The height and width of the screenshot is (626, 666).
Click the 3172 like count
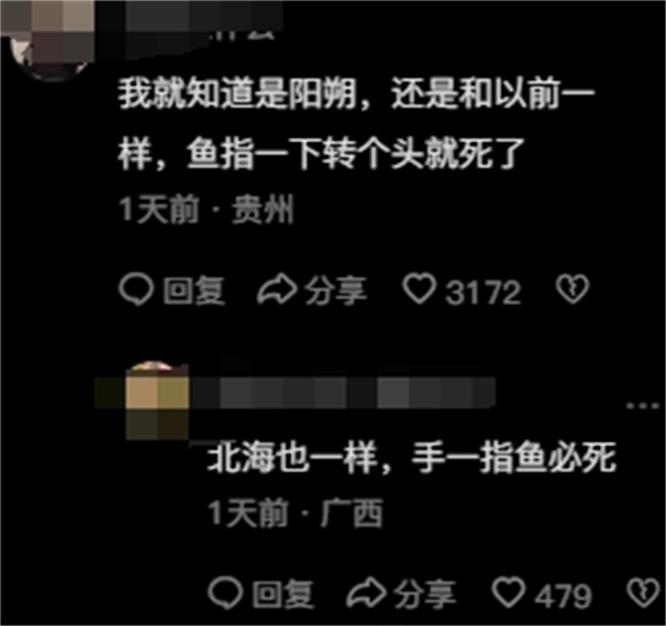[483, 292]
